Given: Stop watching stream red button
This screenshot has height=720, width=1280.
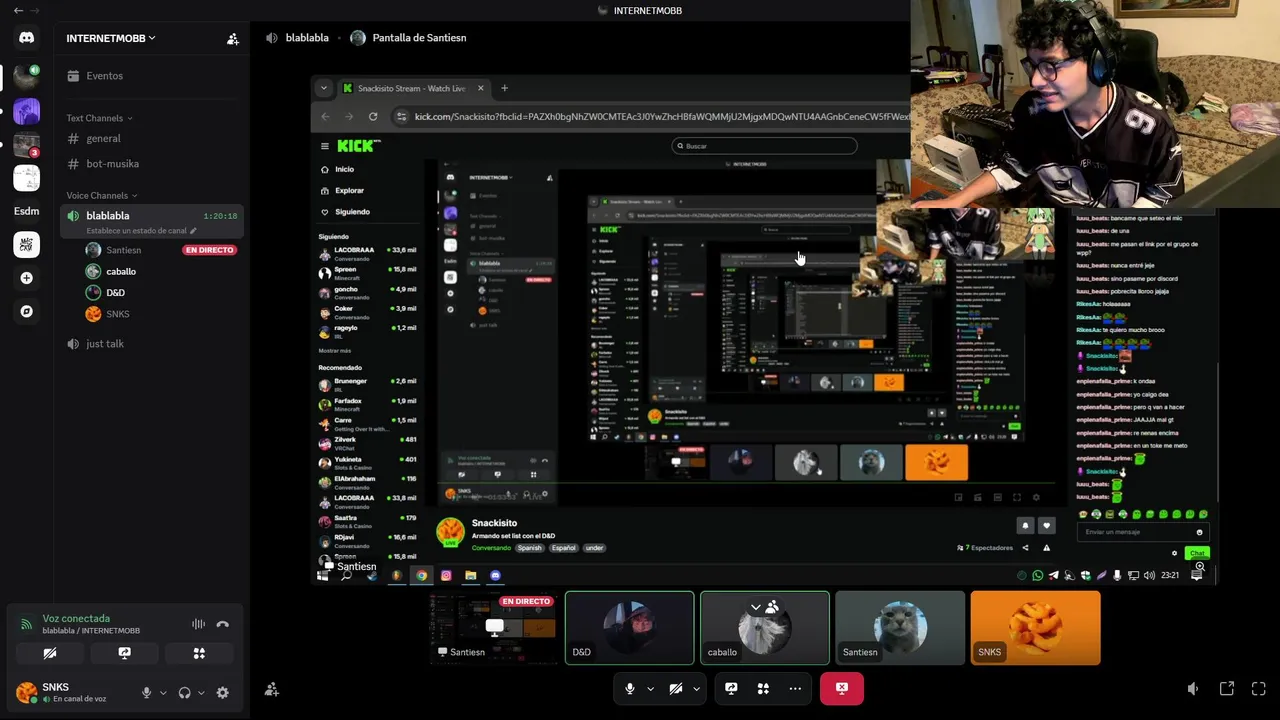Looking at the screenshot, I should 842,688.
